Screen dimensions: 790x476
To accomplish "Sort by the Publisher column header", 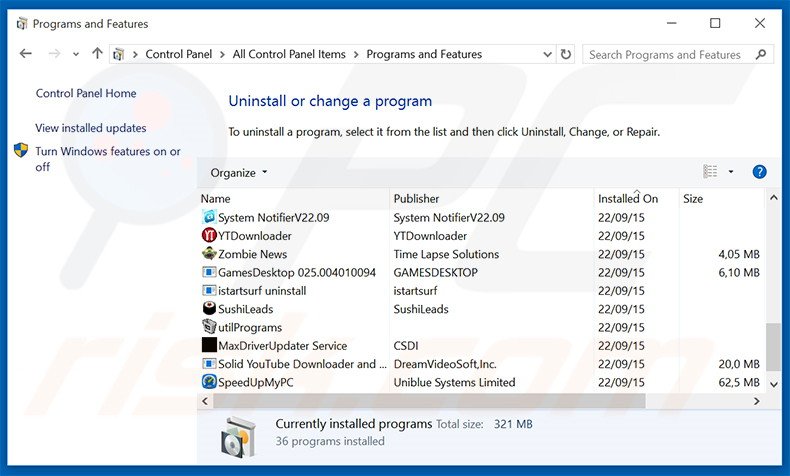I will pos(416,198).
